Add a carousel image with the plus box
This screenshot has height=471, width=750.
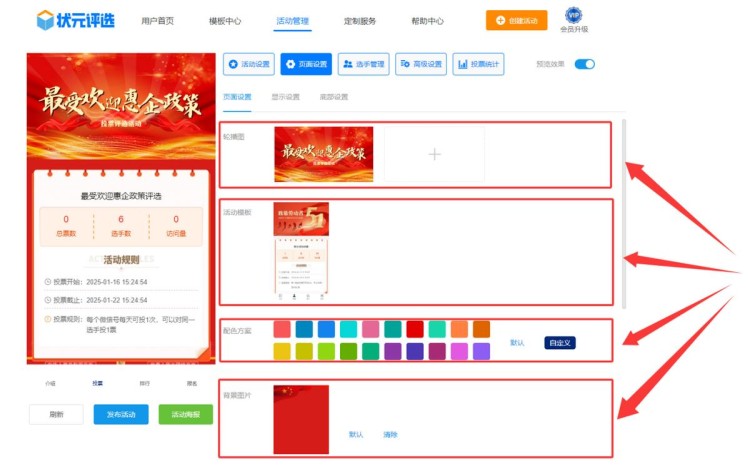click(x=434, y=154)
